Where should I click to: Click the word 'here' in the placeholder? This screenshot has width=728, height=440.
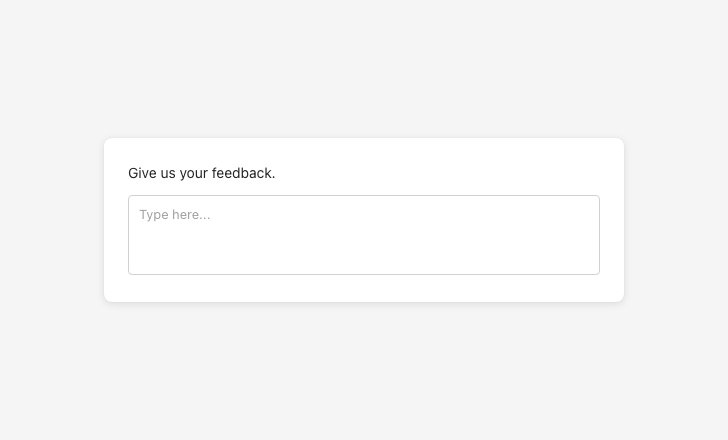[190, 215]
